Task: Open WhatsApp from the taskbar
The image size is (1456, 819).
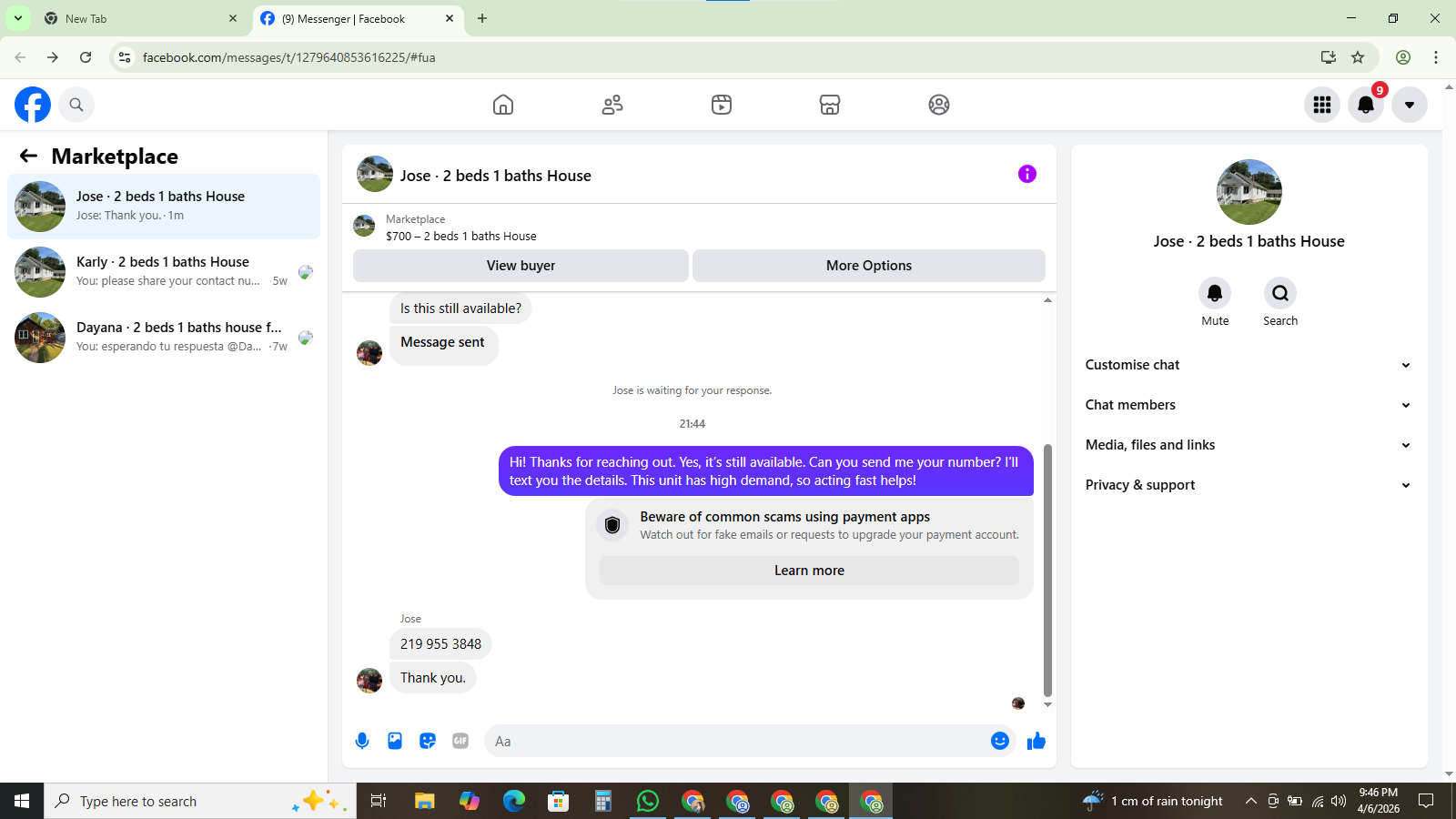Action: (648, 801)
